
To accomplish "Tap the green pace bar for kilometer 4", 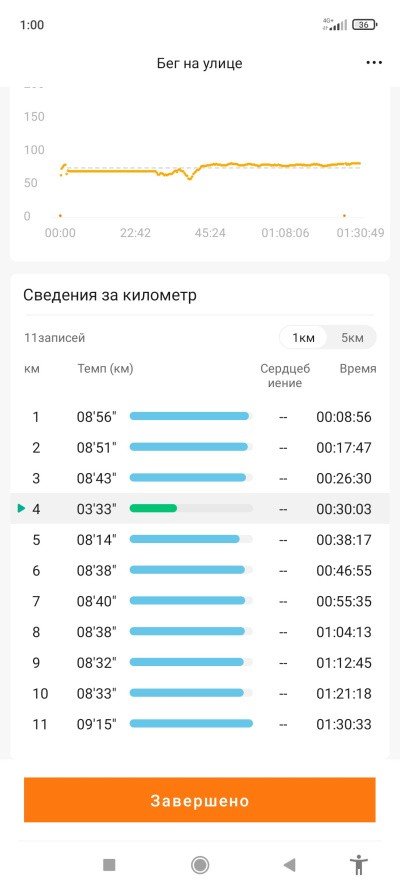I will point(153,509).
